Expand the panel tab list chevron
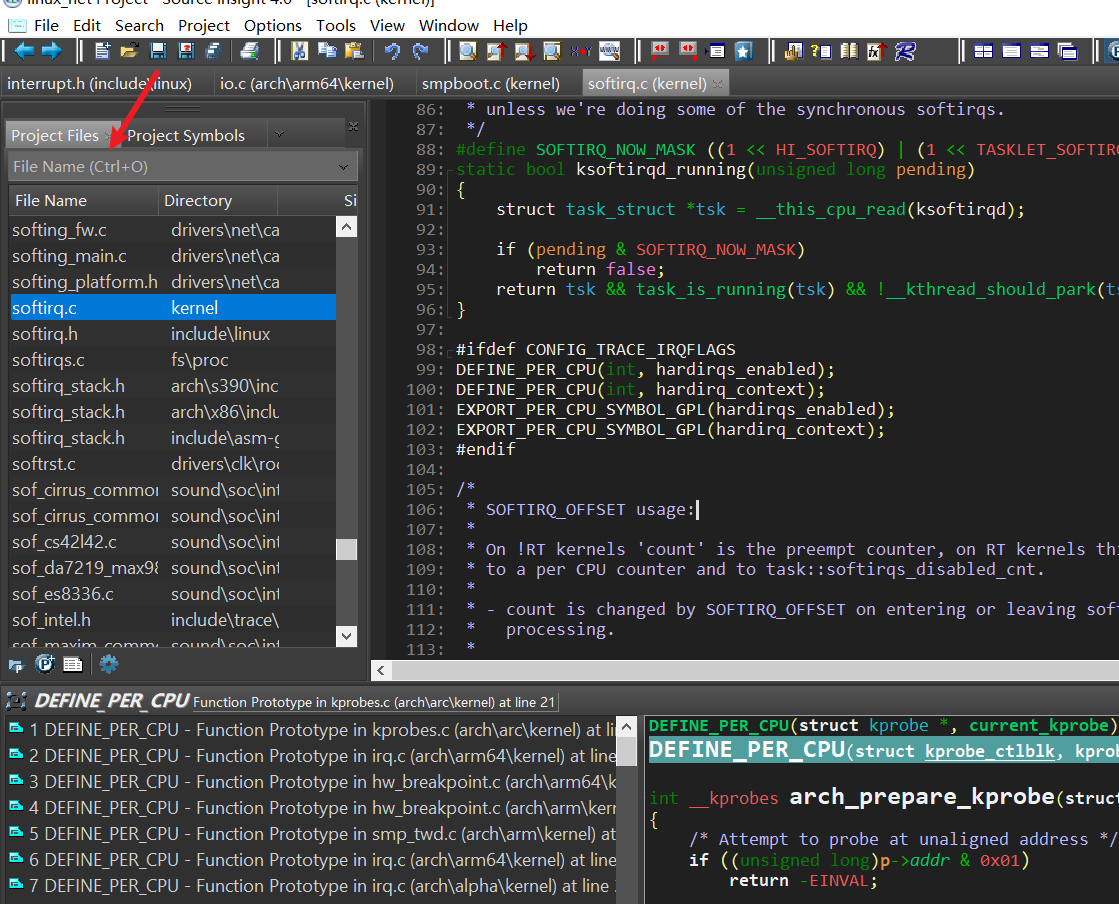The width and height of the screenshot is (1119, 904). coord(278,134)
